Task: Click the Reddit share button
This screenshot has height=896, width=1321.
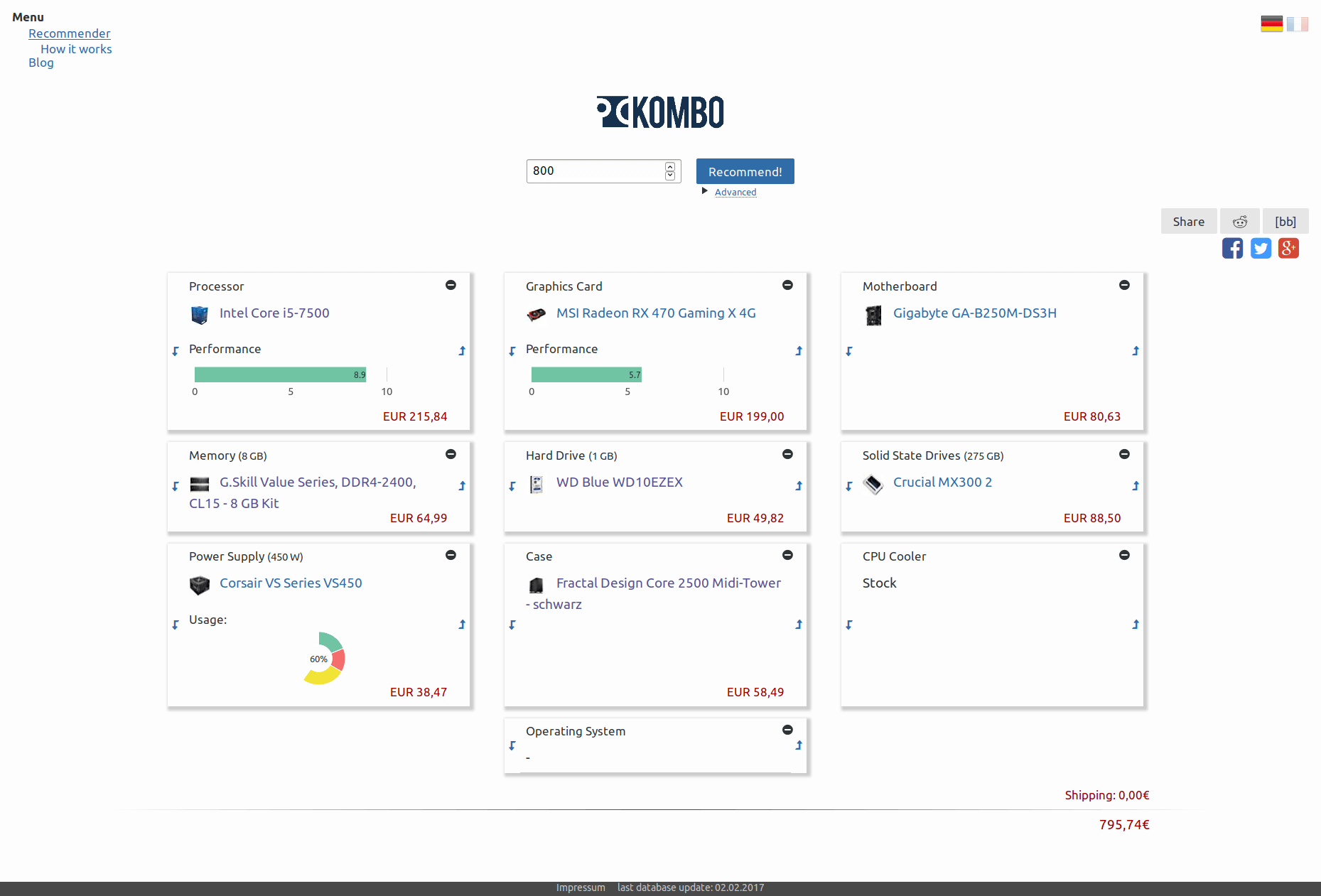Action: click(x=1240, y=221)
